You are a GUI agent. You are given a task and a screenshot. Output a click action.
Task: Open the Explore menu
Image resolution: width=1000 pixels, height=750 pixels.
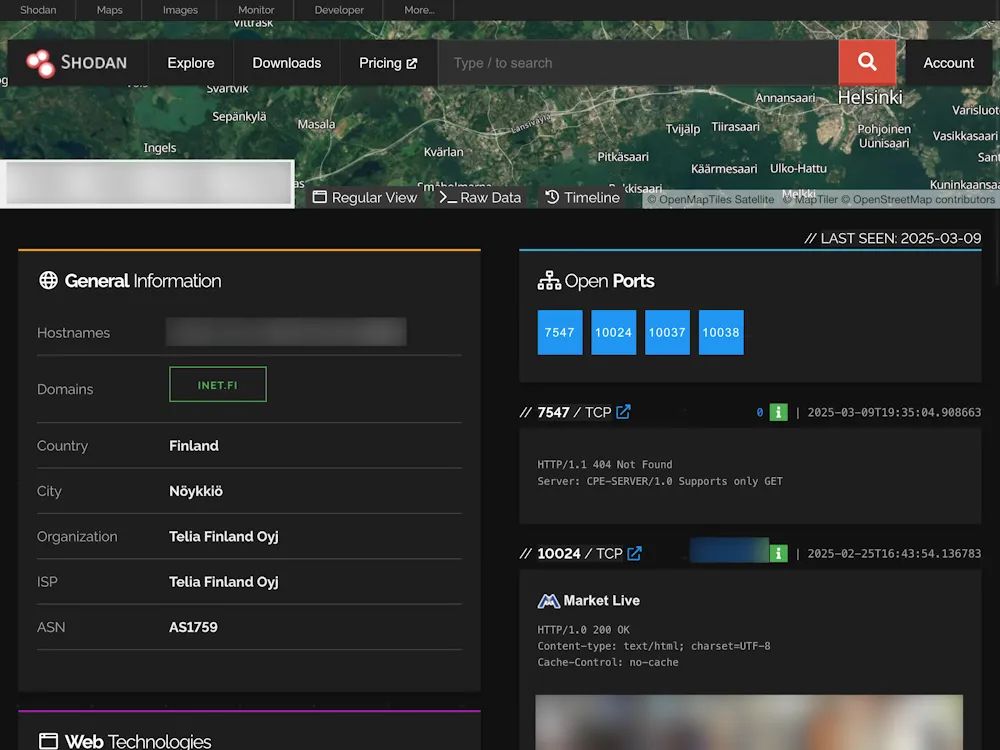tap(191, 63)
